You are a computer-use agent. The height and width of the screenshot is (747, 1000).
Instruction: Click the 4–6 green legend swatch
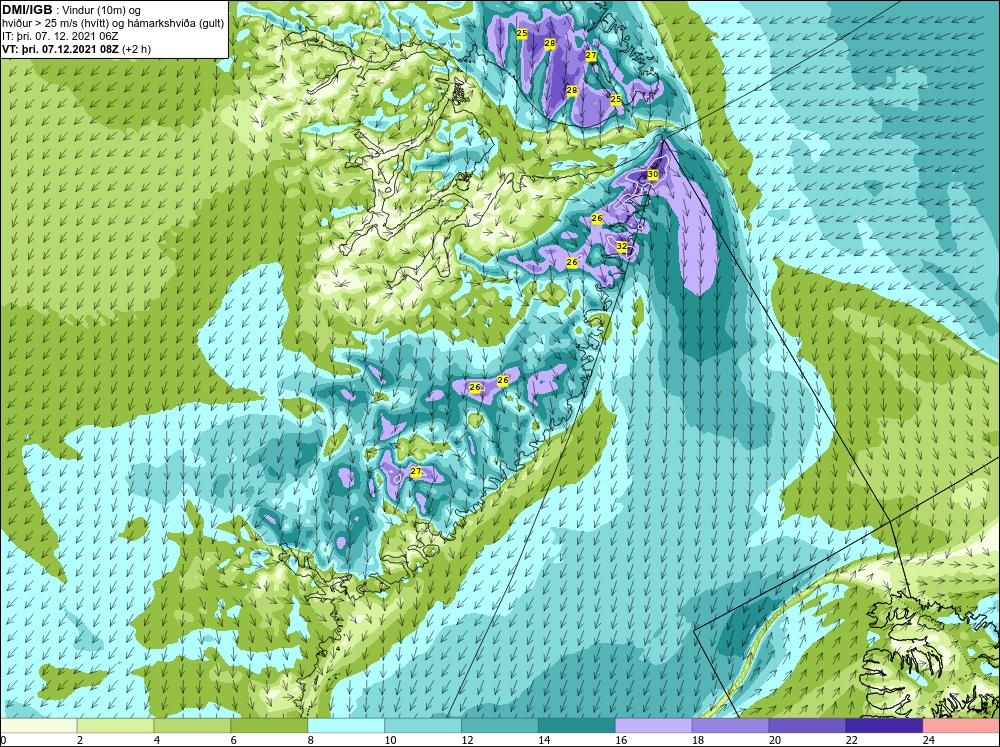click(192, 726)
